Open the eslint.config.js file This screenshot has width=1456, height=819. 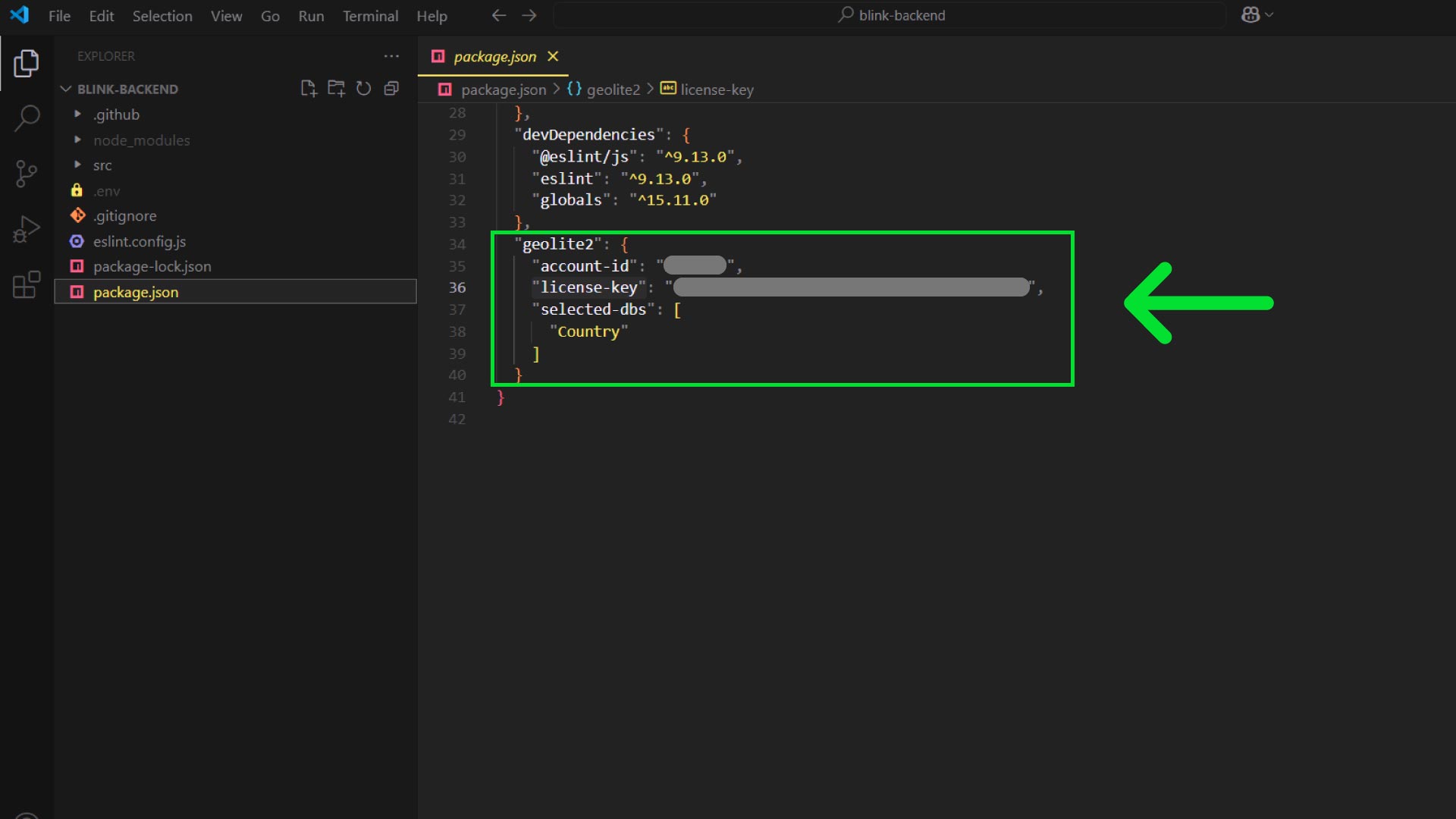click(x=235, y=241)
